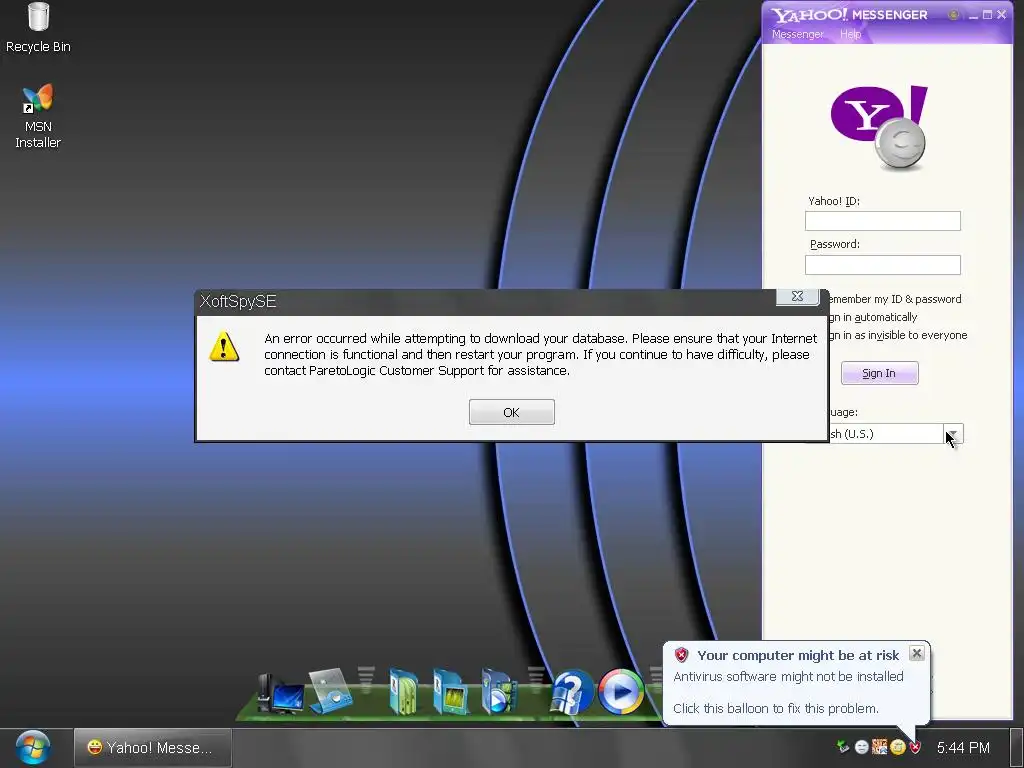Open Help and Support from the dock
This screenshot has width=1024, height=768.
(x=572, y=692)
